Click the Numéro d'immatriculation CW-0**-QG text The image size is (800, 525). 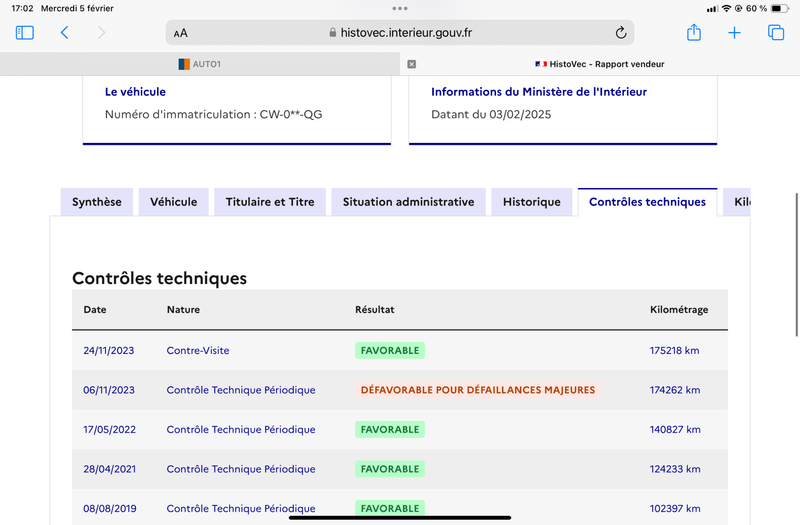(213, 114)
